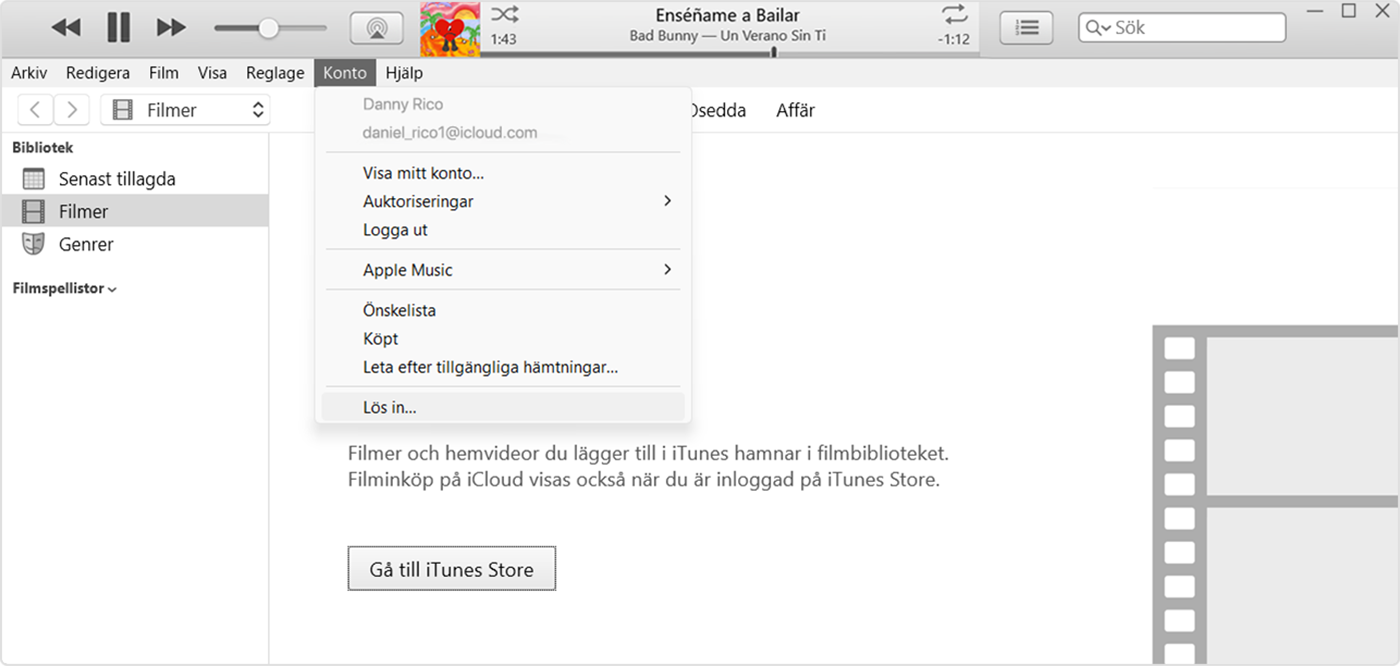Viewport: 1400px width, 666px height.
Task: Open the Filmer media picker dropdown
Action: [x=185, y=109]
